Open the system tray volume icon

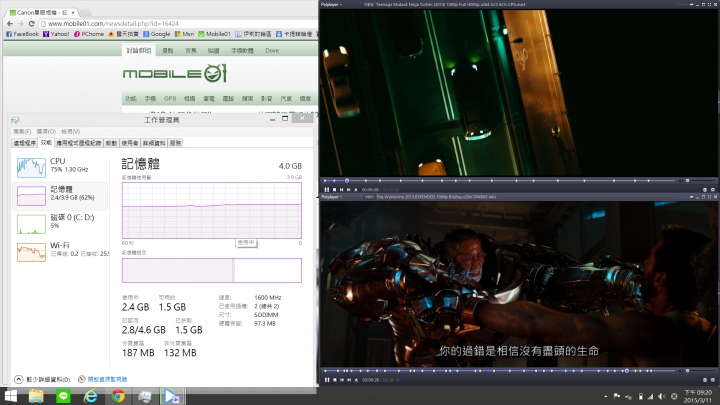click(662, 396)
